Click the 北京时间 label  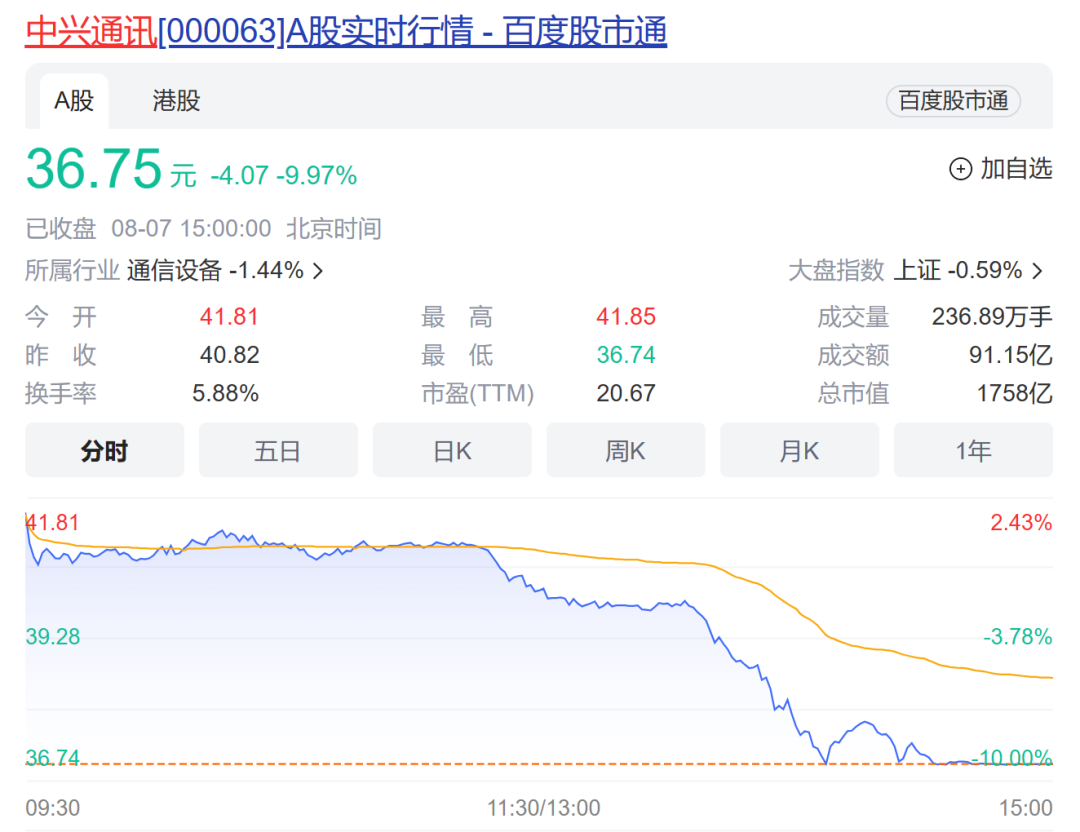pyautogui.click(x=334, y=229)
